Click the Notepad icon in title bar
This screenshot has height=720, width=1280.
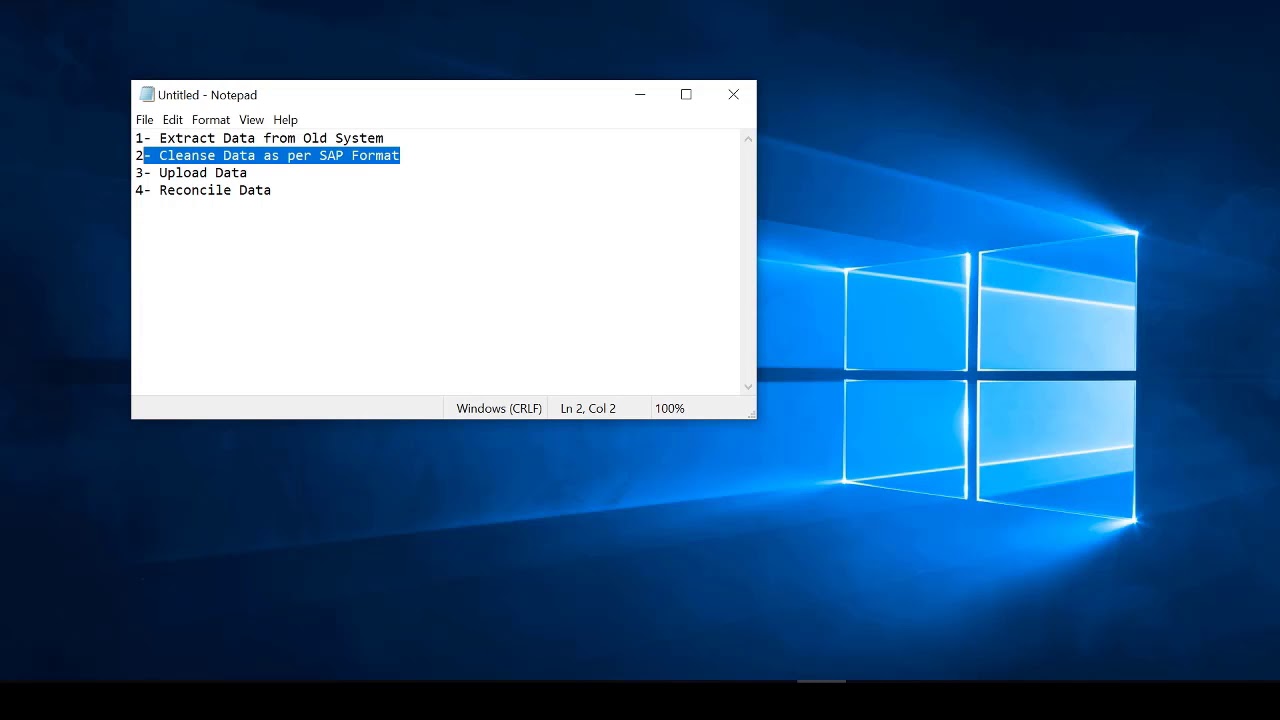pyautogui.click(x=147, y=95)
